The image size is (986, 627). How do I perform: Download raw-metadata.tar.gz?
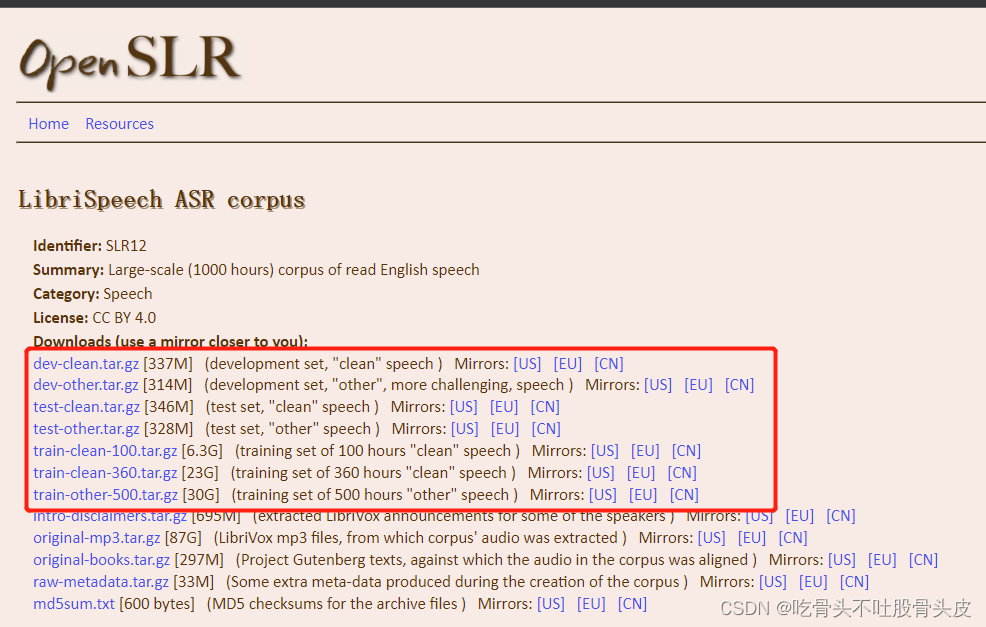(101, 582)
